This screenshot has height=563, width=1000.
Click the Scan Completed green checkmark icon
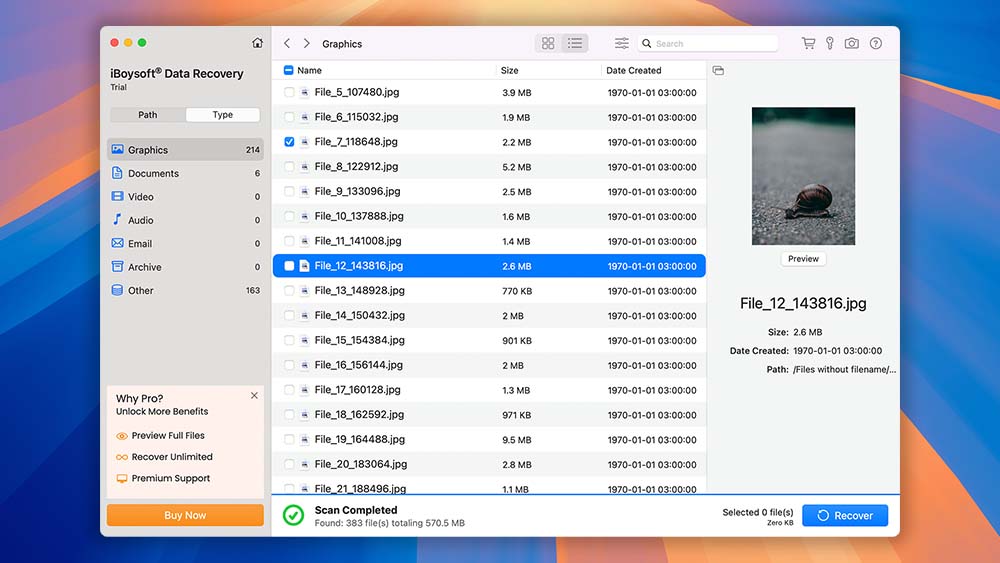(x=293, y=515)
